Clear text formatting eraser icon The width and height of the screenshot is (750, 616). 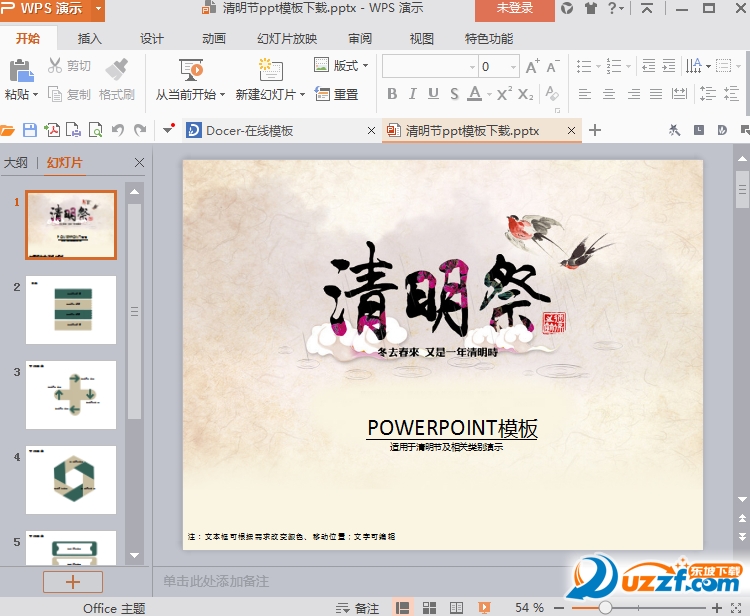click(552, 94)
